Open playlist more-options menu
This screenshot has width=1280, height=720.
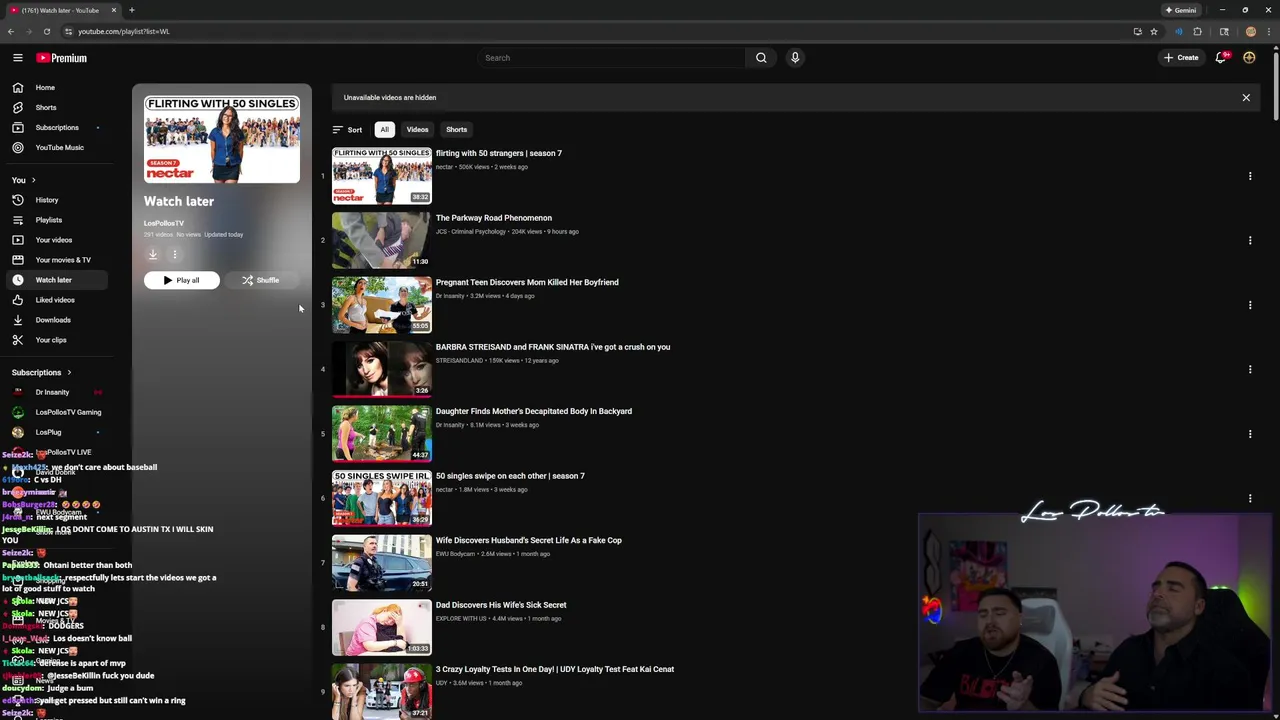[174, 254]
